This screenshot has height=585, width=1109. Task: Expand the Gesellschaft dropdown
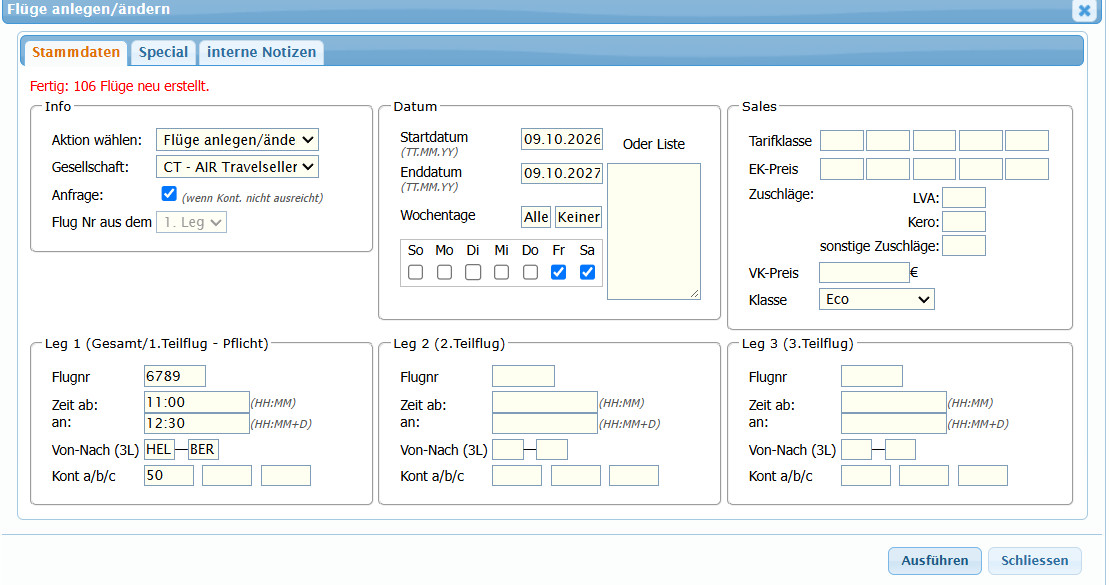(237, 167)
